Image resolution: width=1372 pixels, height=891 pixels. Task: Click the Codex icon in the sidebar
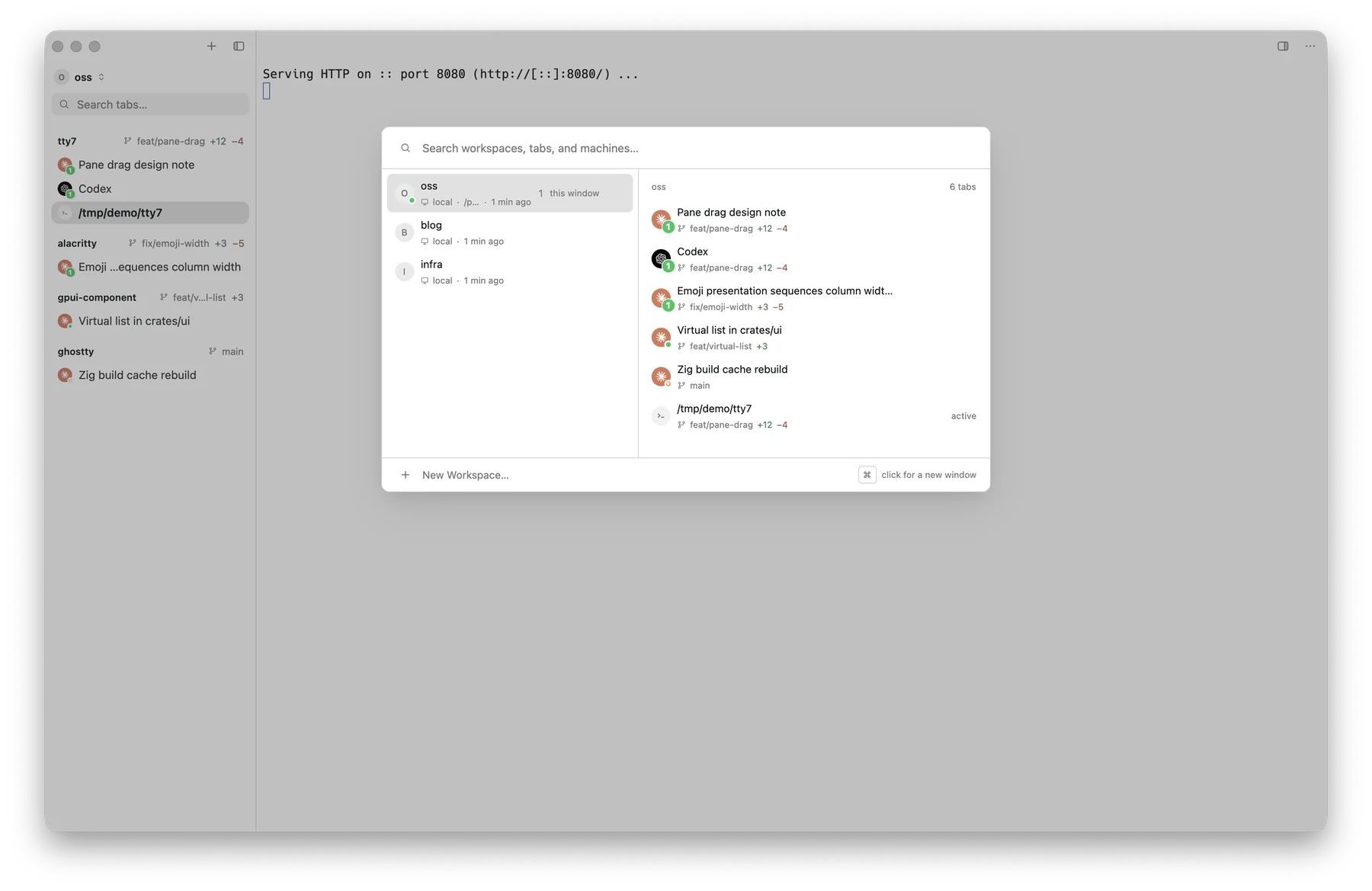pyautogui.click(x=65, y=189)
